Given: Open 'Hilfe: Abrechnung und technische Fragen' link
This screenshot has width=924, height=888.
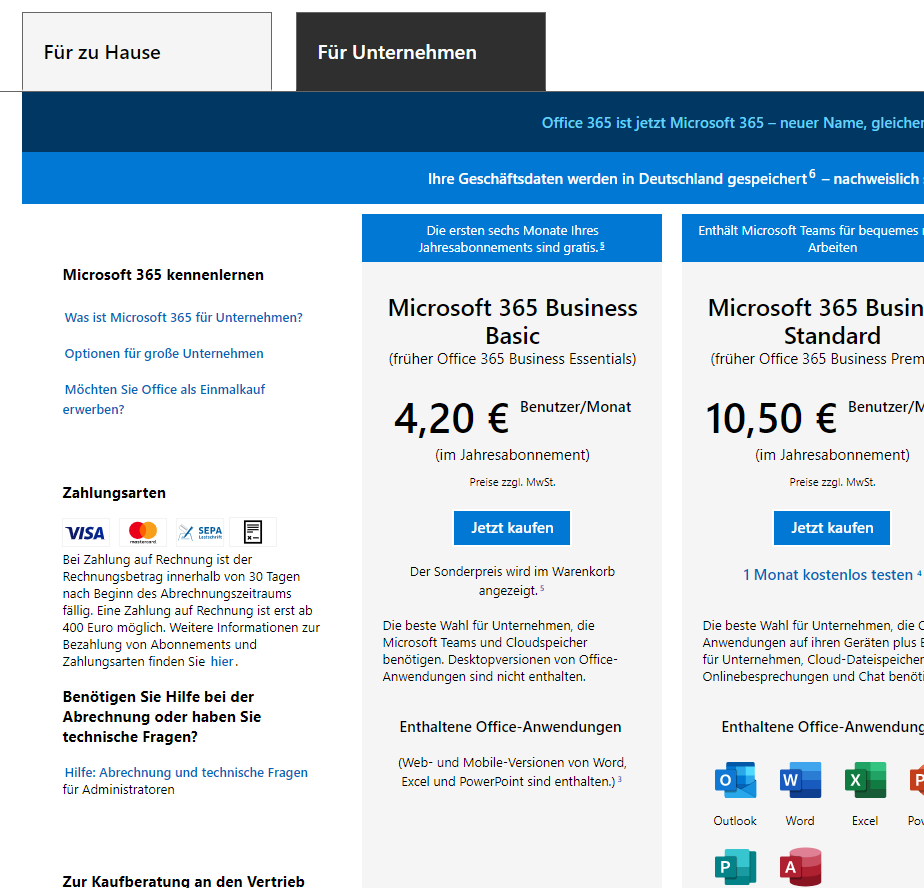Looking at the screenshot, I should coord(186,773).
